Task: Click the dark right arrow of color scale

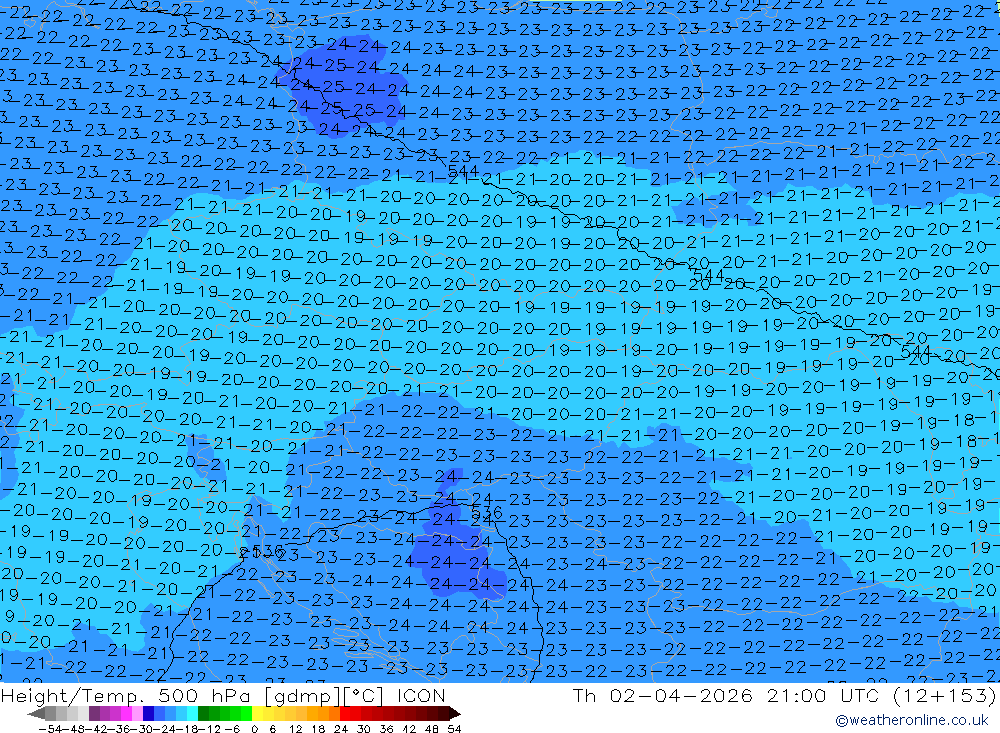Action: pos(455,713)
